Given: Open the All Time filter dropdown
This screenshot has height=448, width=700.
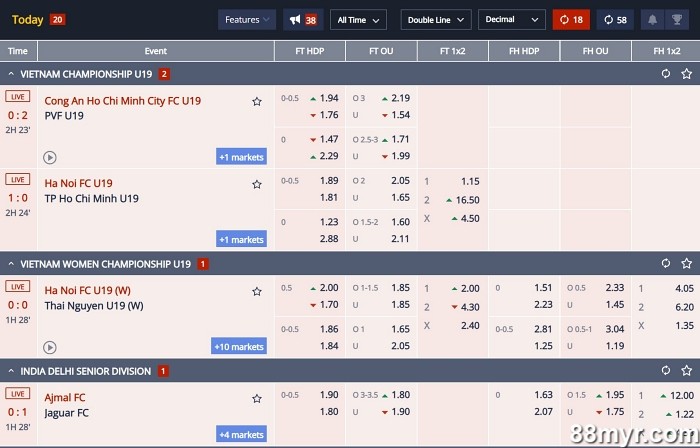Looking at the screenshot, I should click(x=358, y=20).
